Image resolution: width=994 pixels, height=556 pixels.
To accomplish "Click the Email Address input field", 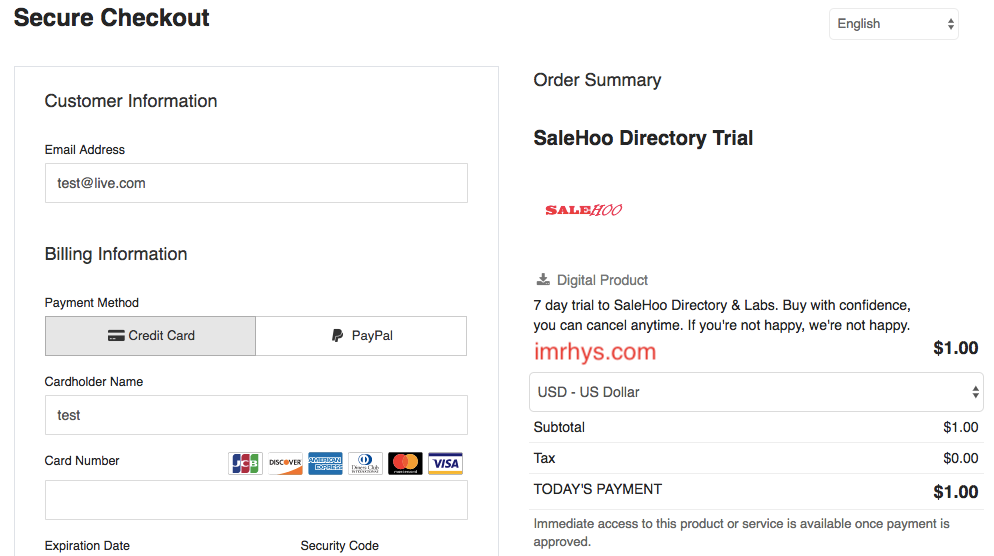I will pos(256,183).
